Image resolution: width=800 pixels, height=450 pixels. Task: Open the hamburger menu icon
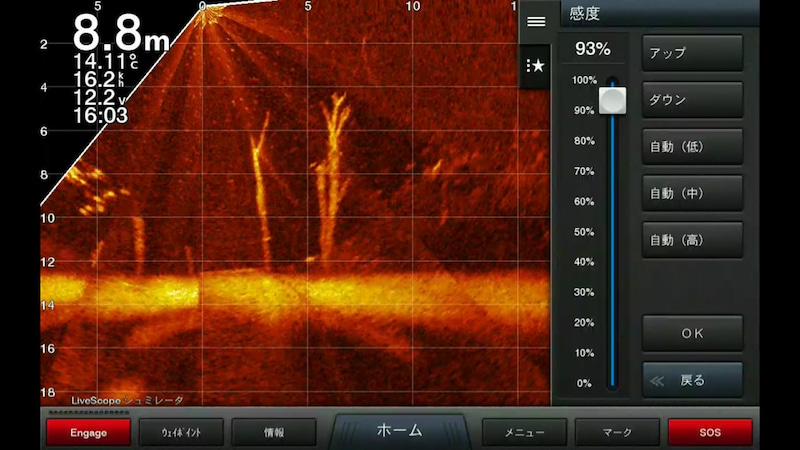[x=536, y=21]
